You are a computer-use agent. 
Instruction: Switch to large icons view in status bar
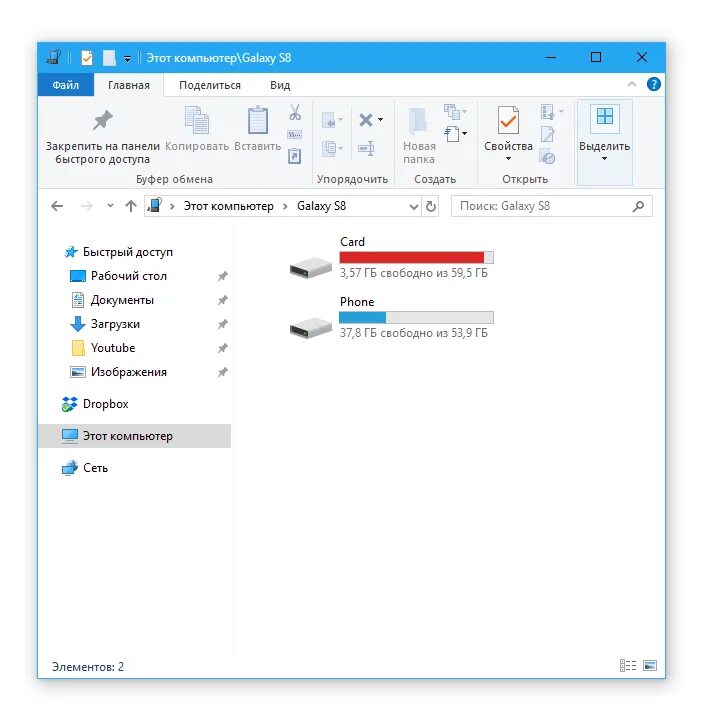coord(650,665)
